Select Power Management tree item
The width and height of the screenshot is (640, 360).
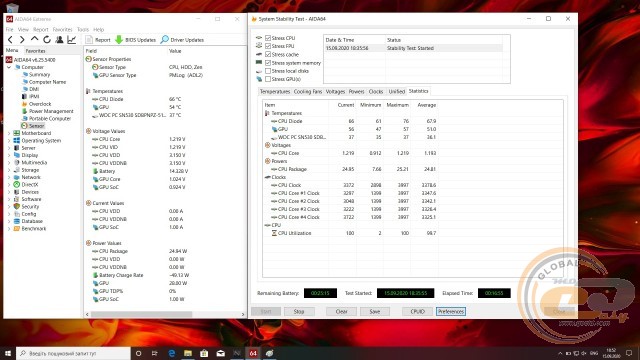click(51, 111)
